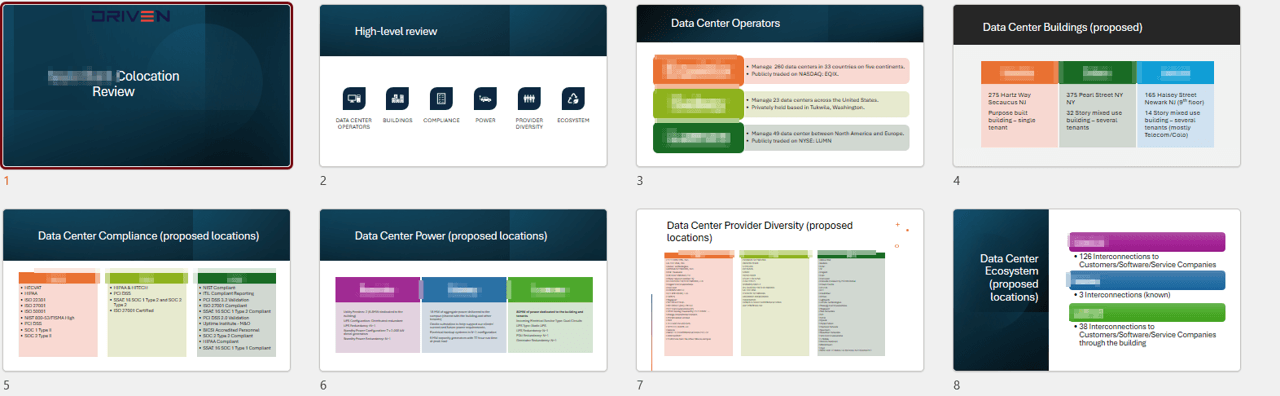Select the Data Center Ecosystem slide thumbnail

(1096, 290)
